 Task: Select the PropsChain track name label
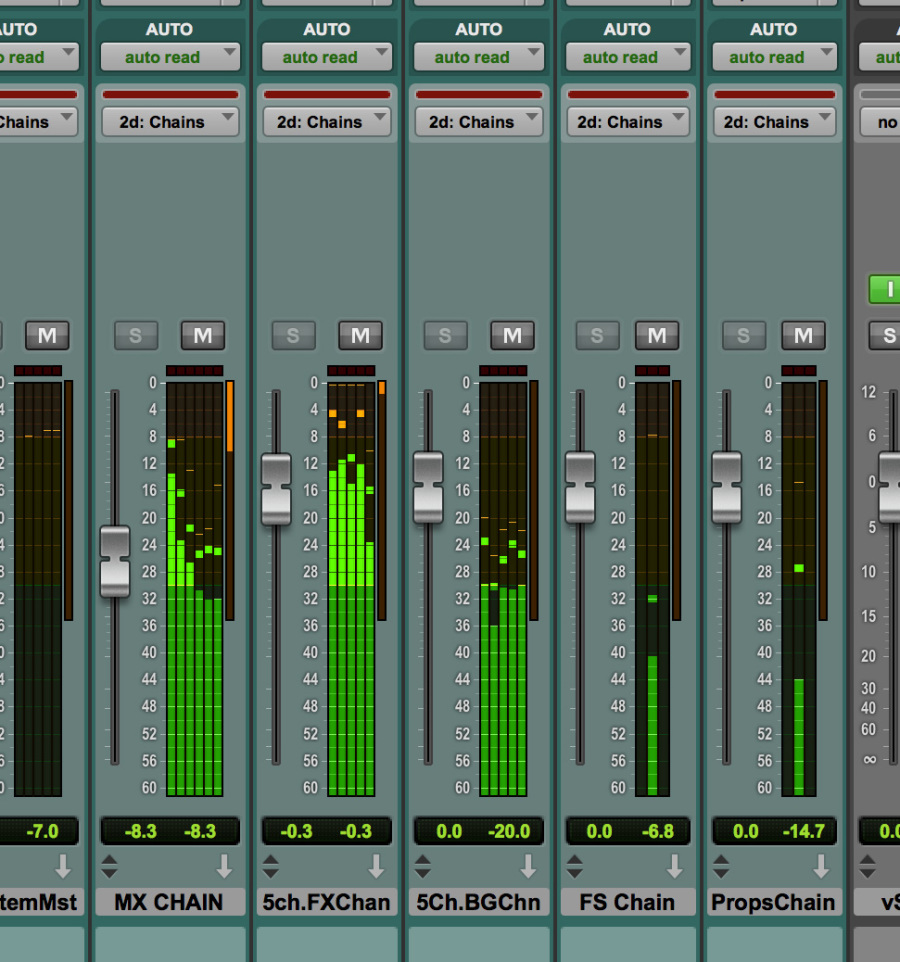(x=773, y=902)
